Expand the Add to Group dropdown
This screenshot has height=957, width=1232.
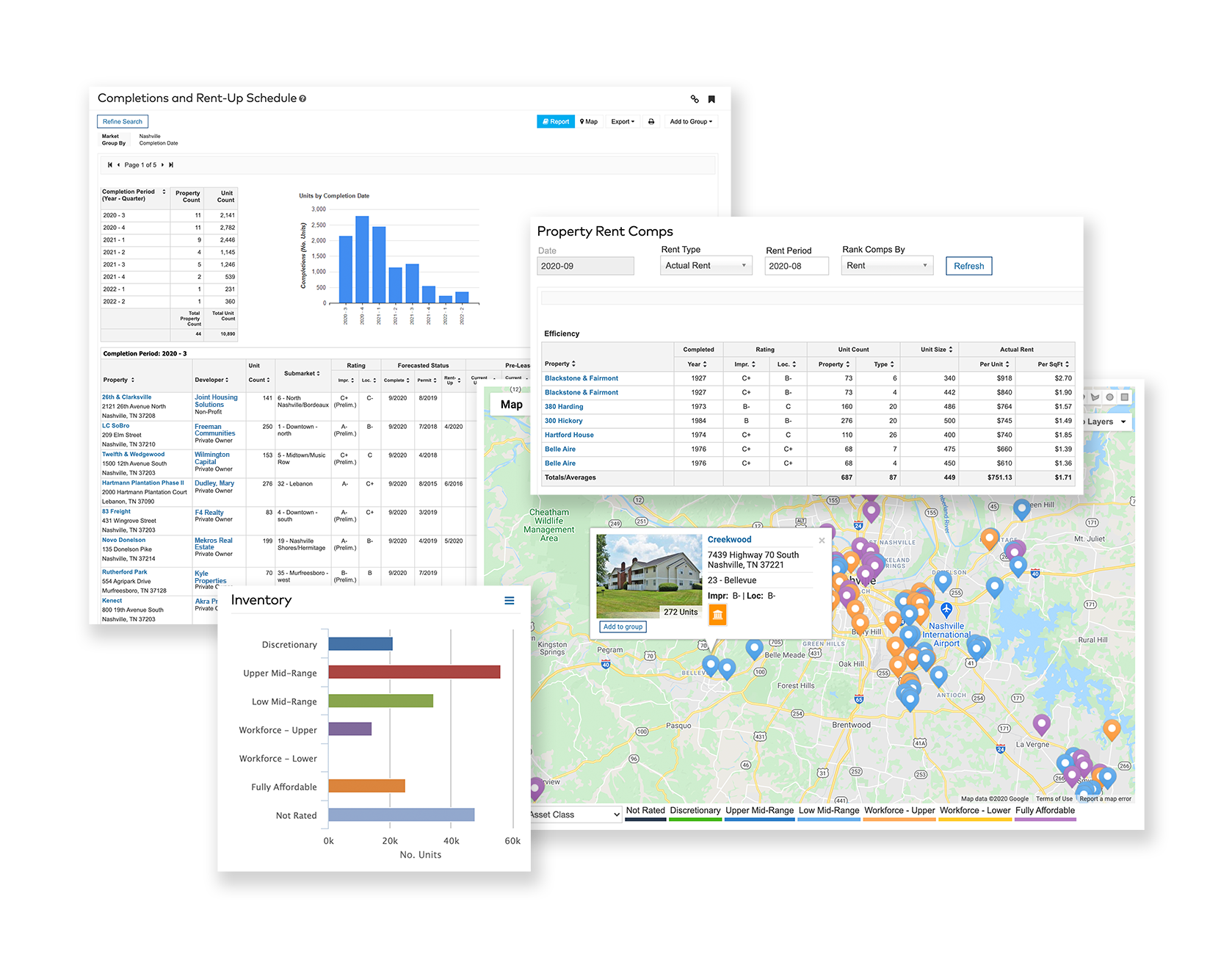tap(690, 122)
